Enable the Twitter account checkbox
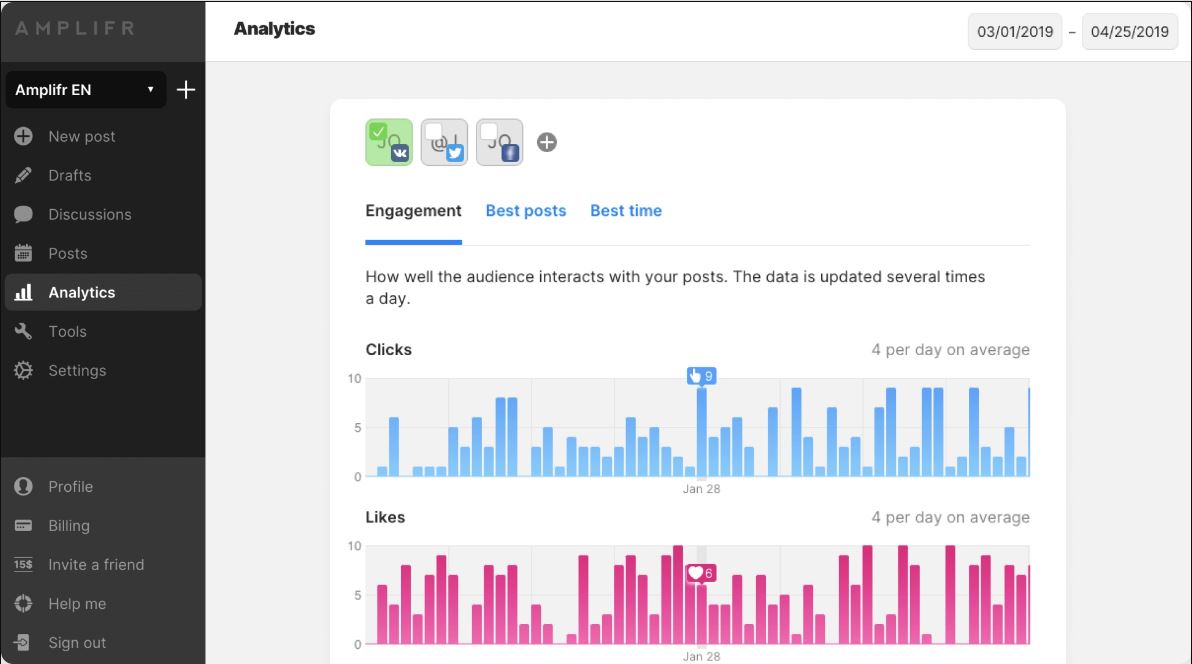Image resolution: width=1192 pixels, height=664 pixels. [x=434, y=131]
